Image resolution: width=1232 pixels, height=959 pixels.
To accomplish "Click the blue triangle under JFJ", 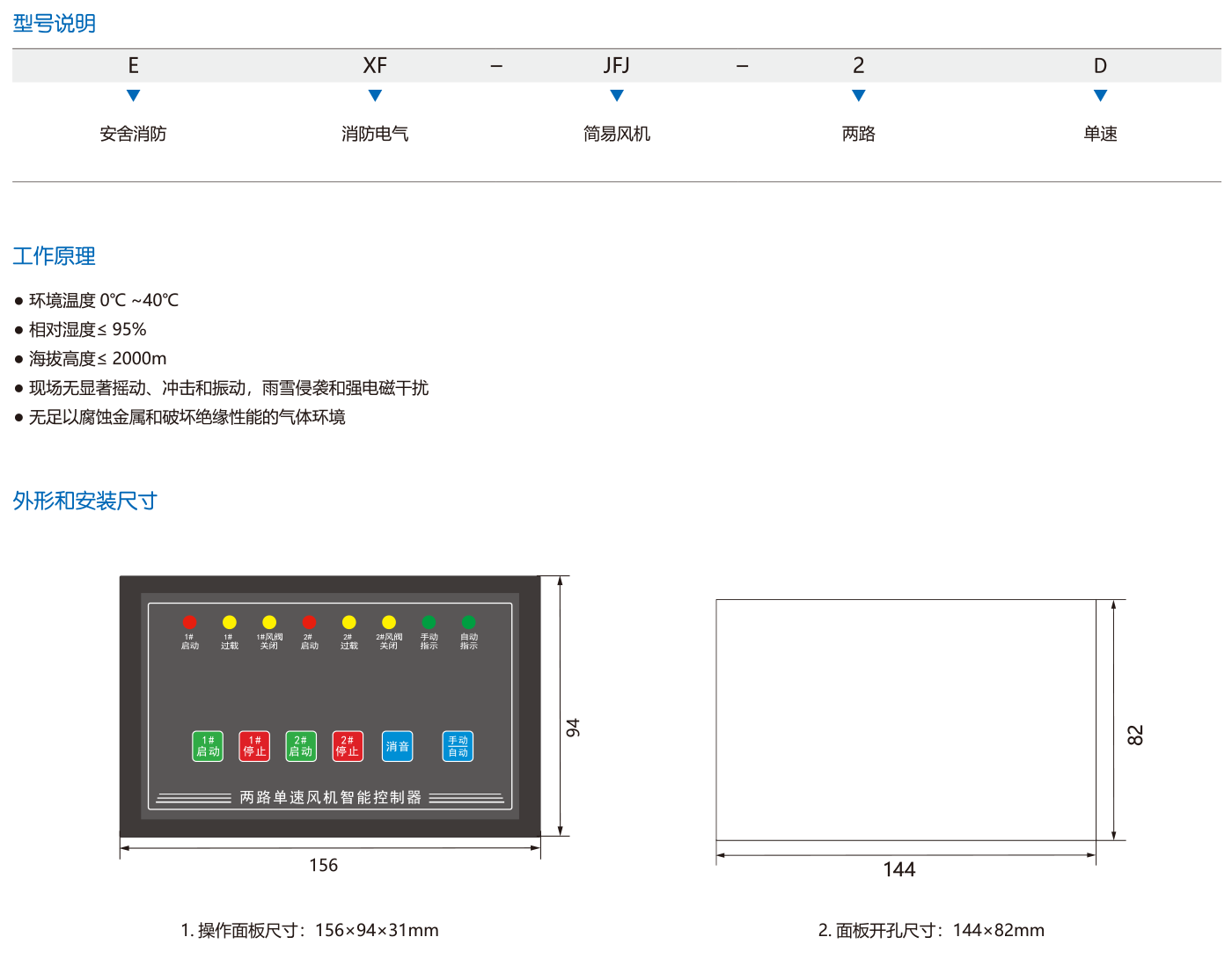I will tap(617, 96).
